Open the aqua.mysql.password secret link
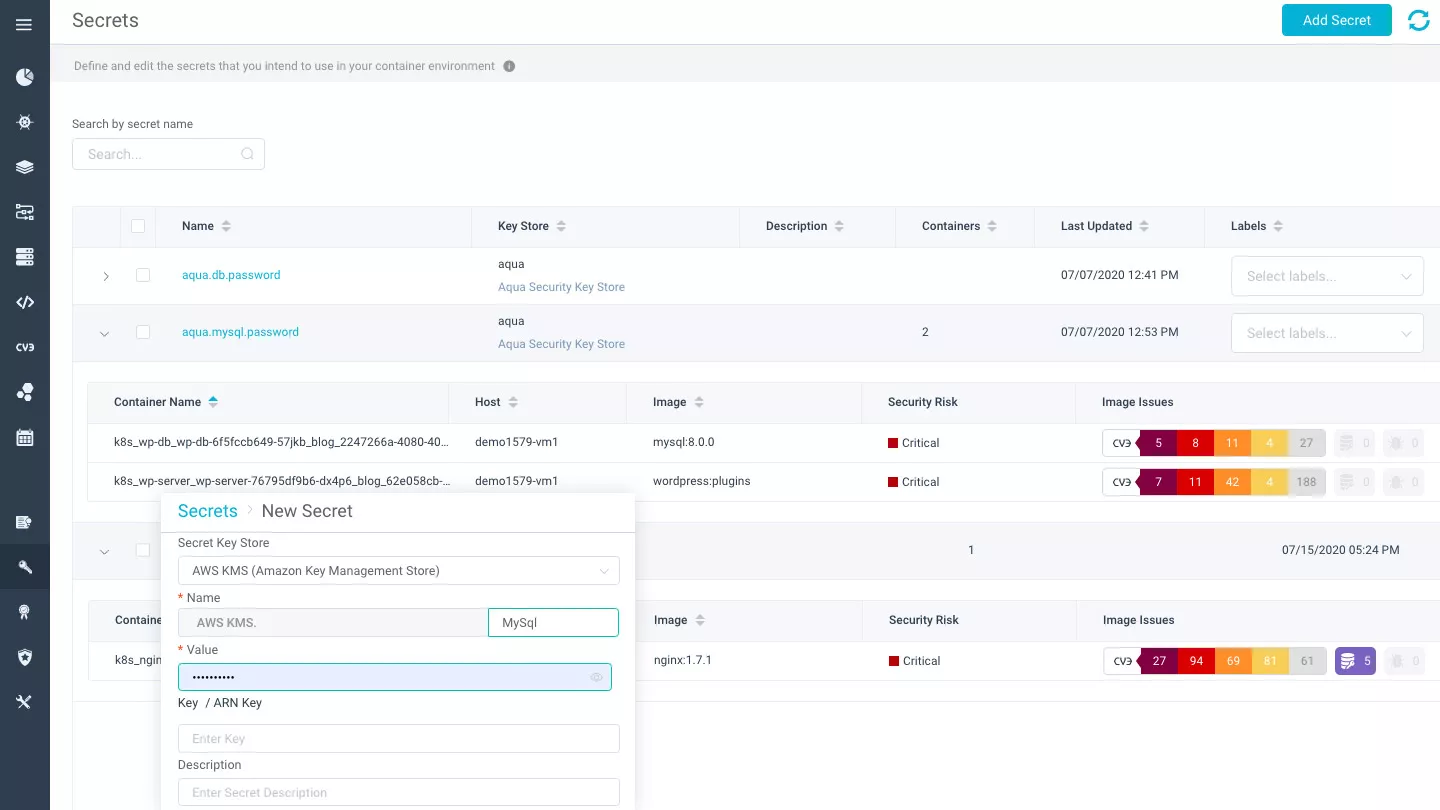This screenshot has width=1440, height=810. pos(240,332)
